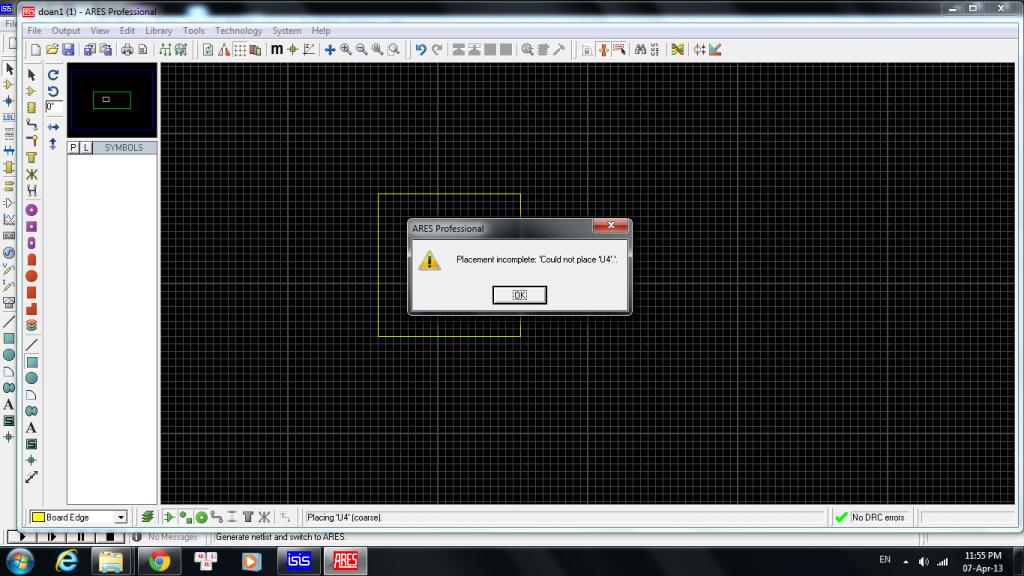1024x576 pixels.
Task: Toggle the grid display icon
Action: [240, 50]
